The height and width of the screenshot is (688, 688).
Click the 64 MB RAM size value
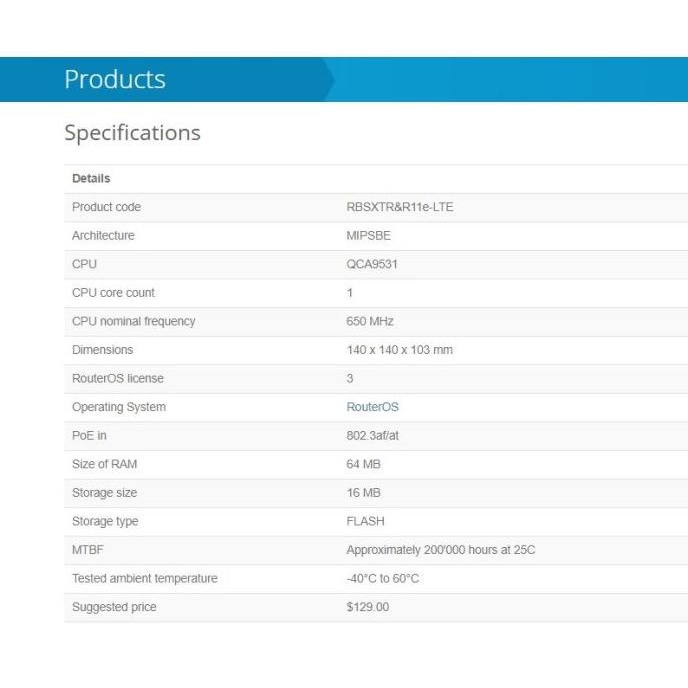coord(363,464)
